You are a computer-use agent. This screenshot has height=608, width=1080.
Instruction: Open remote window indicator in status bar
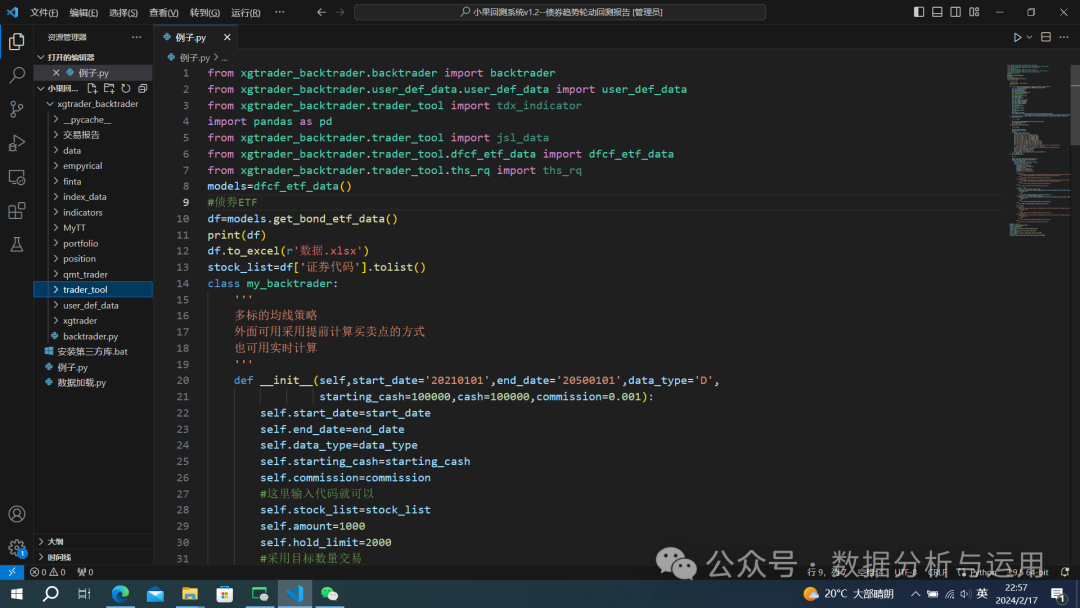(x=12, y=572)
